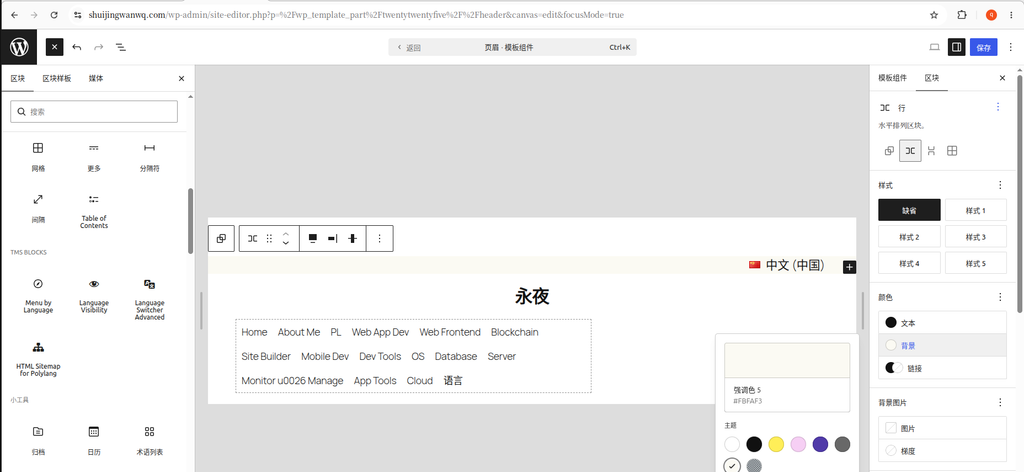Image resolution: width=1024 pixels, height=472 pixels.
Task: Apply block style 样式 4
Action: click(x=910, y=263)
